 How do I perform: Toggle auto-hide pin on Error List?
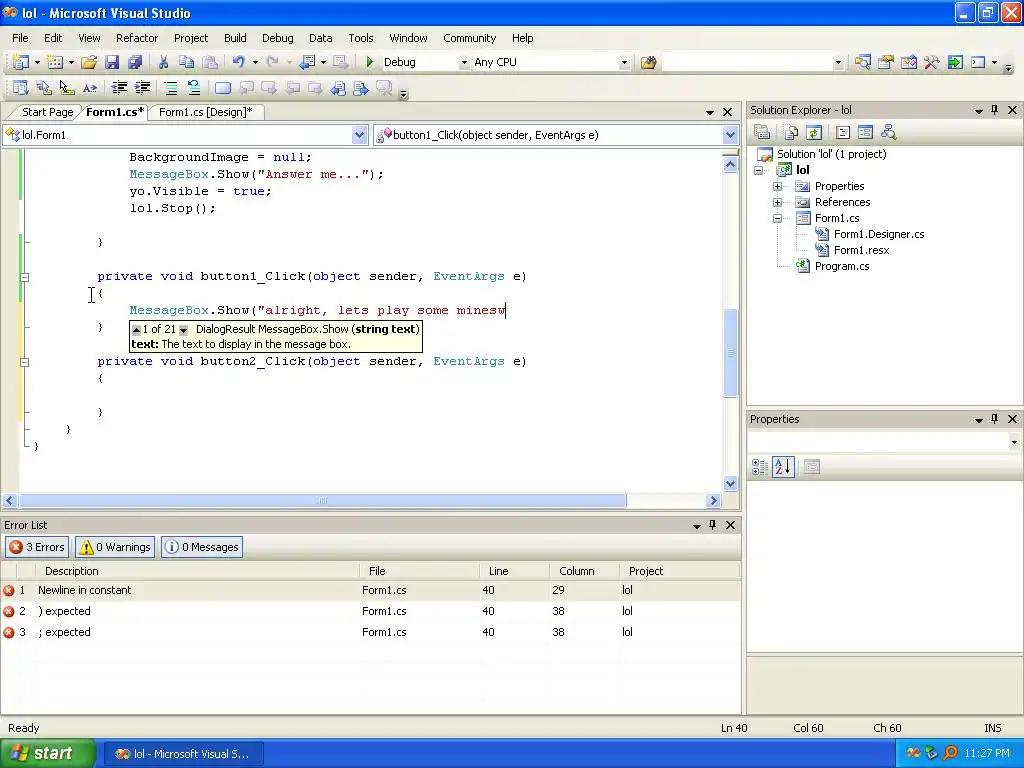[712, 525]
